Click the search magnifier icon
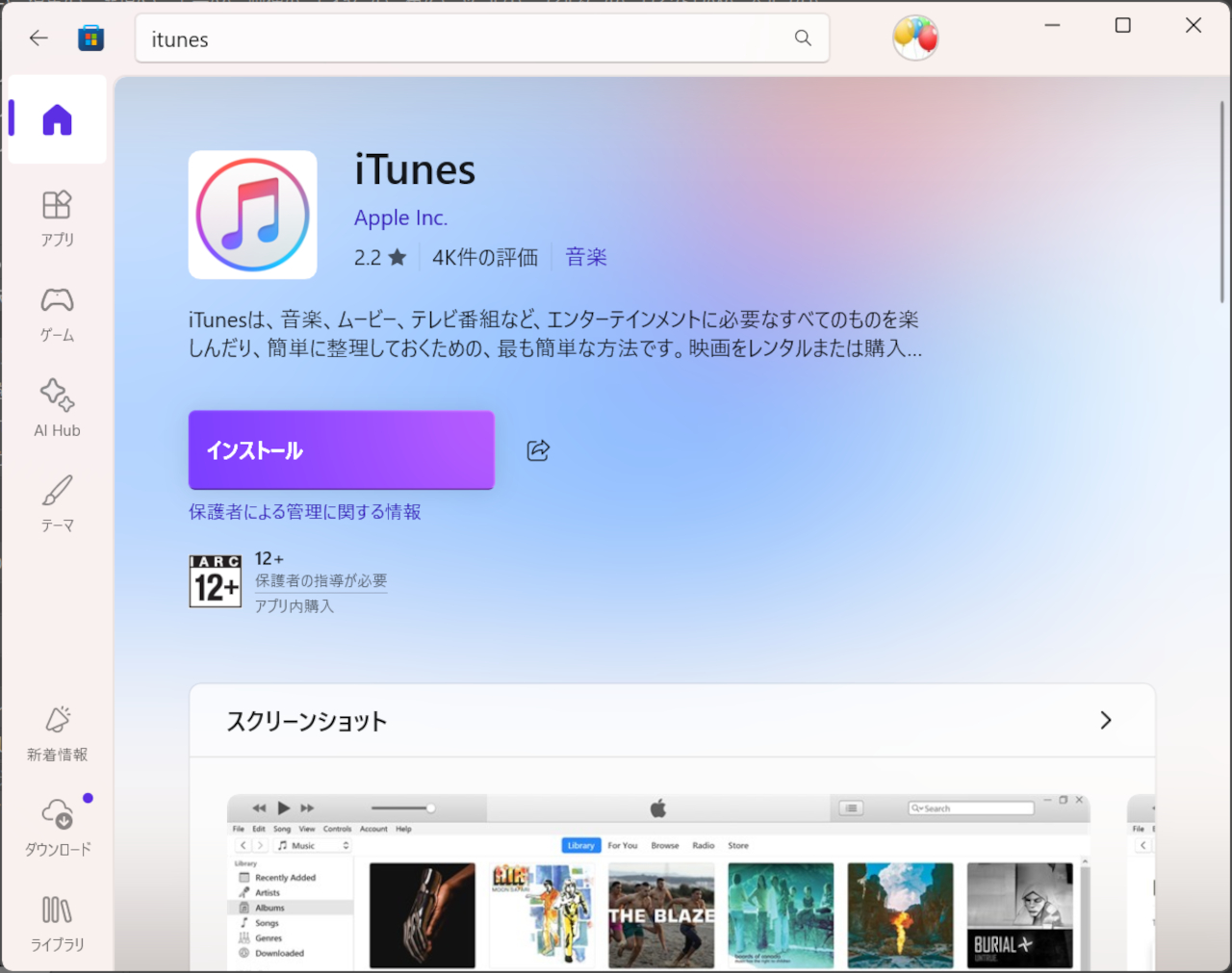The width and height of the screenshot is (1232, 973). tap(803, 38)
